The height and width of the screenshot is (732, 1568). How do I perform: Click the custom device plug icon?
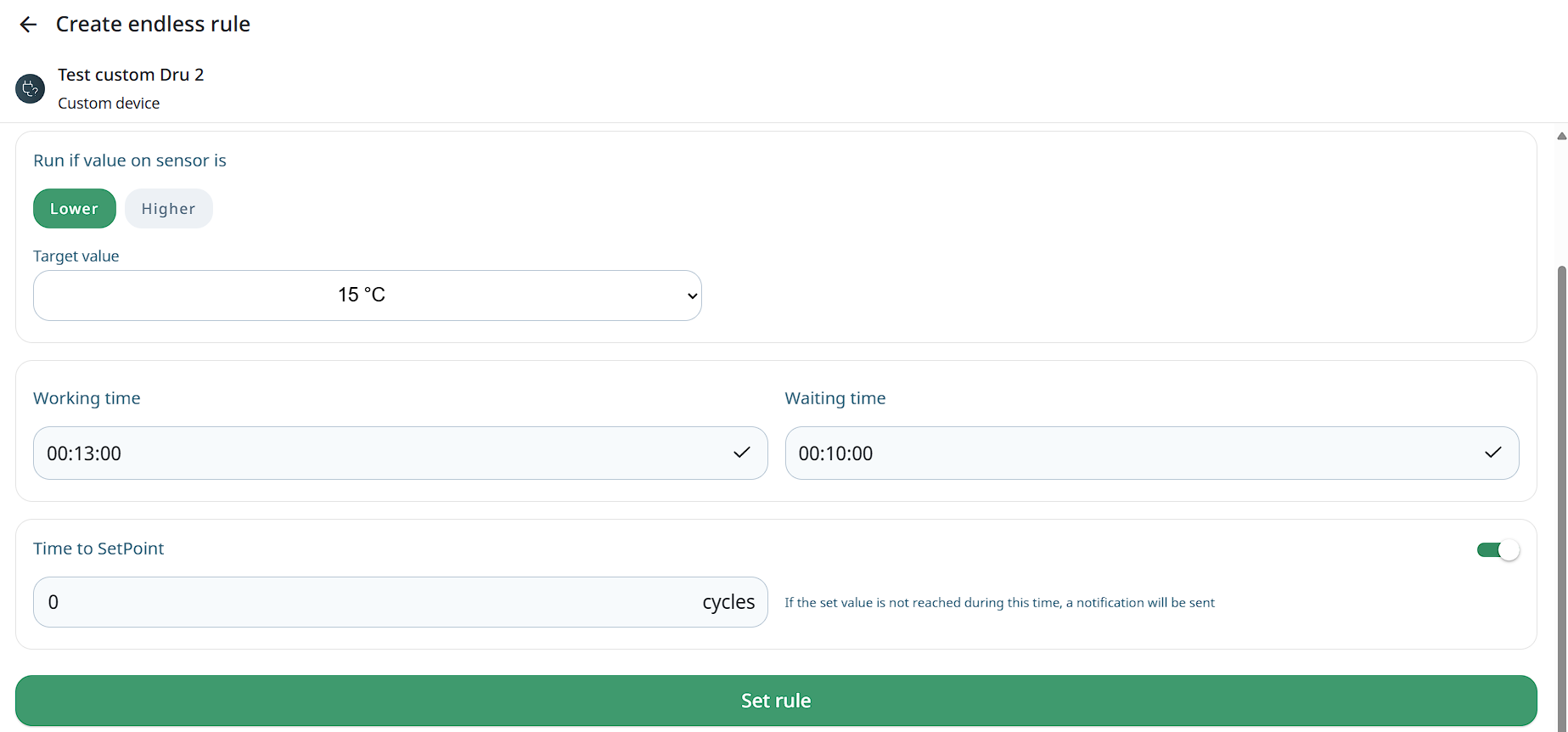(31, 88)
